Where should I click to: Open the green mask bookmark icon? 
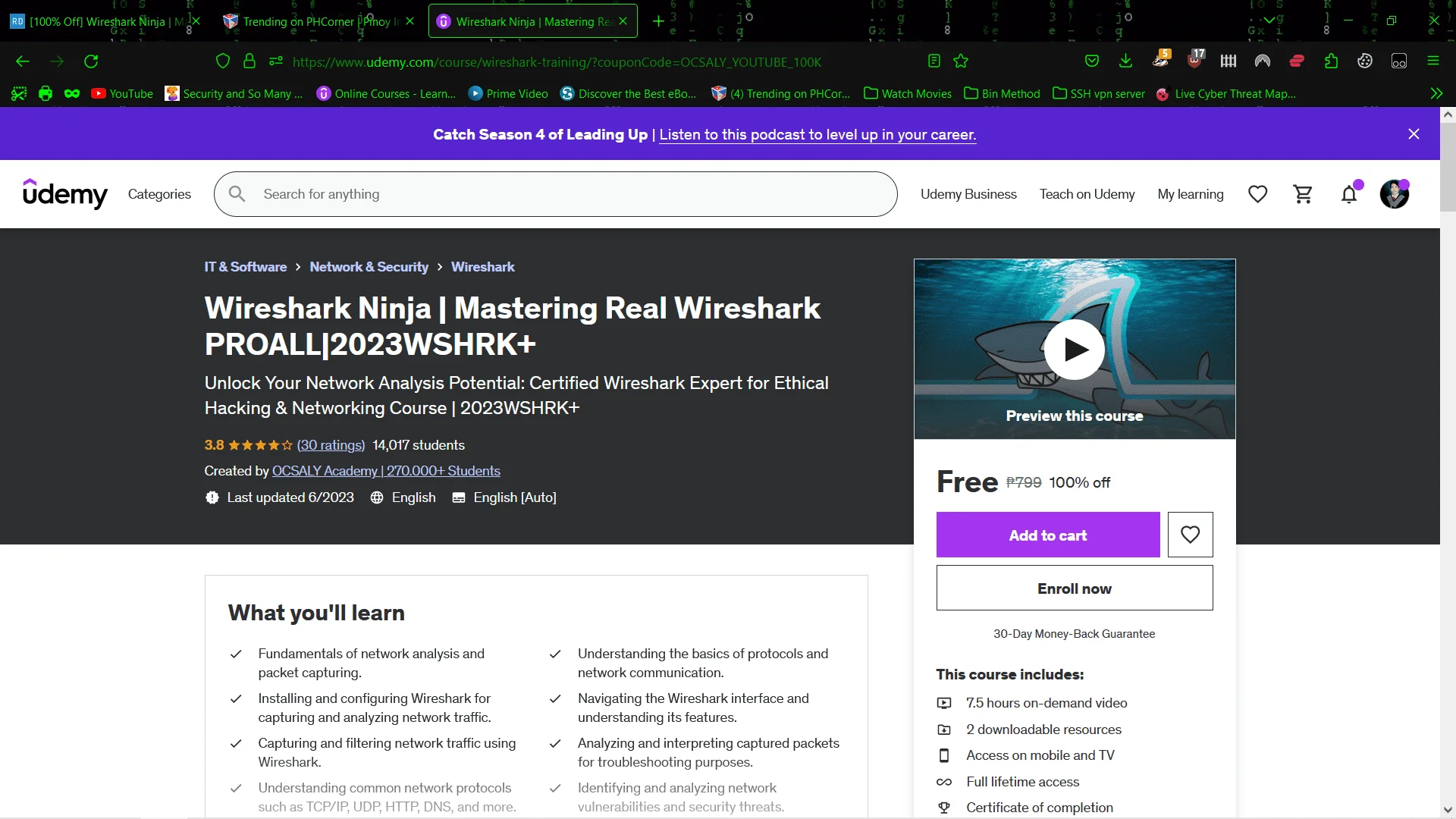pyautogui.click(x=72, y=94)
